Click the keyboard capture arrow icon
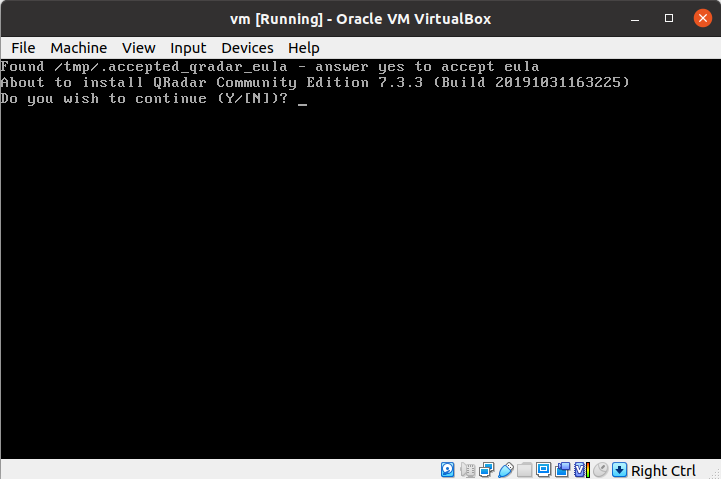 click(619, 470)
